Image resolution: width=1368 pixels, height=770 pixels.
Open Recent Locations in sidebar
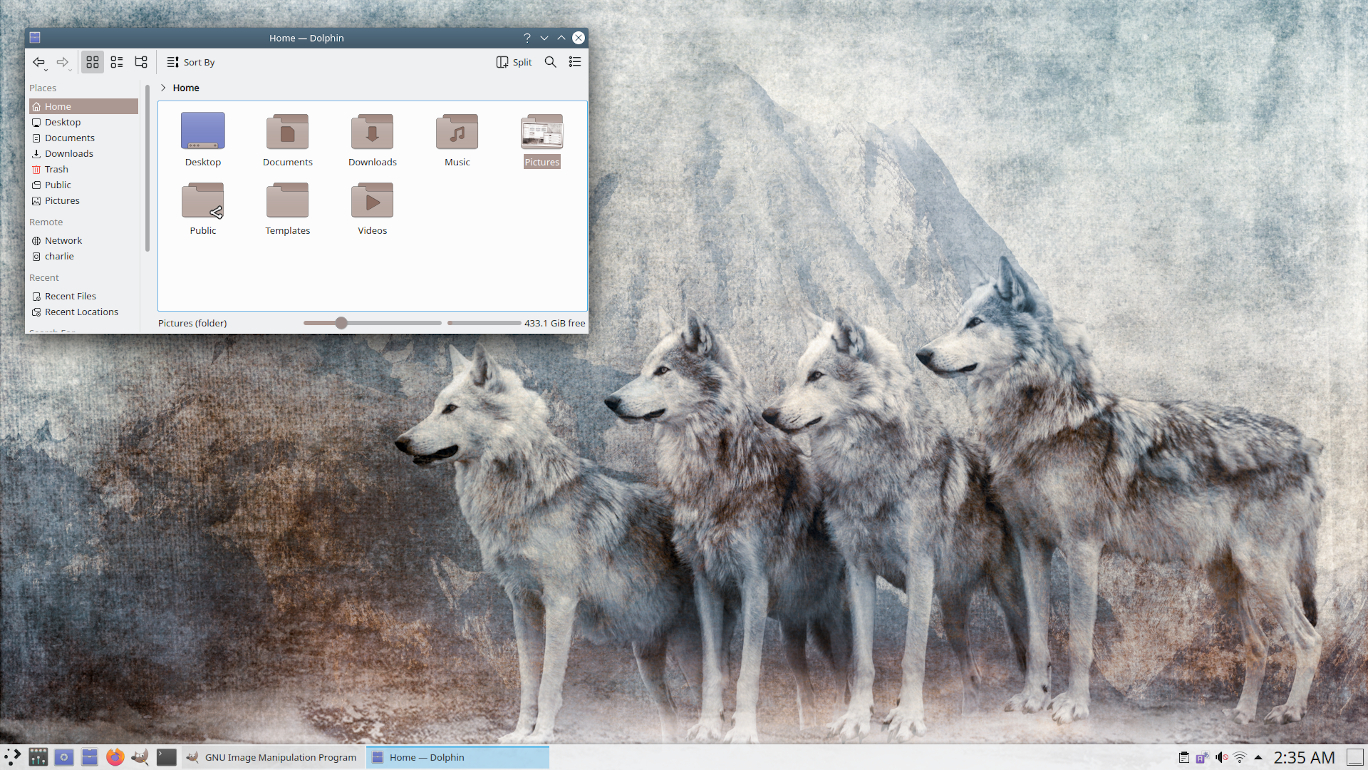(x=84, y=312)
